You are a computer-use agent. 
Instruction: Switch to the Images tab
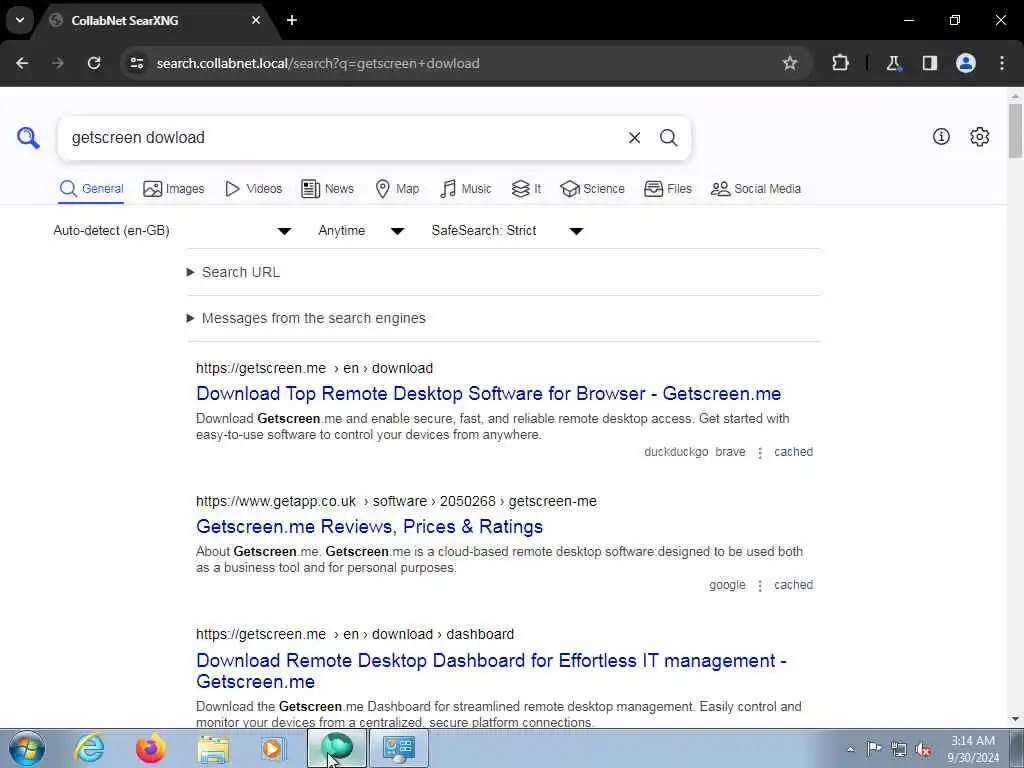click(x=174, y=189)
